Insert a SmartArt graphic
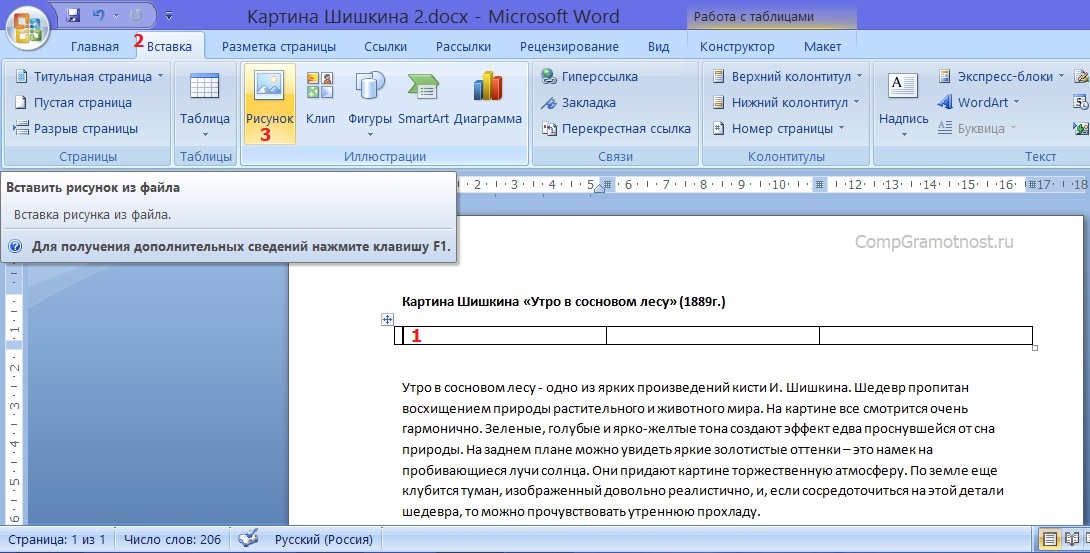The height and width of the screenshot is (553, 1090). (423, 101)
